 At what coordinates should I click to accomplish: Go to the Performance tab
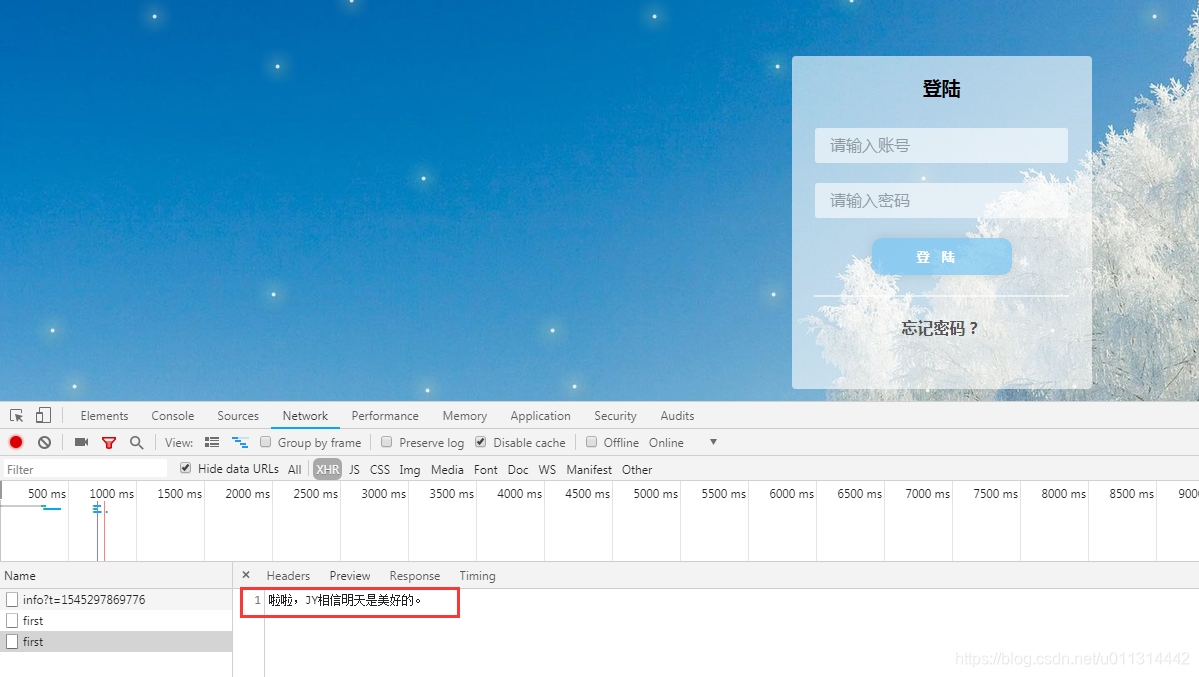pyautogui.click(x=385, y=415)
